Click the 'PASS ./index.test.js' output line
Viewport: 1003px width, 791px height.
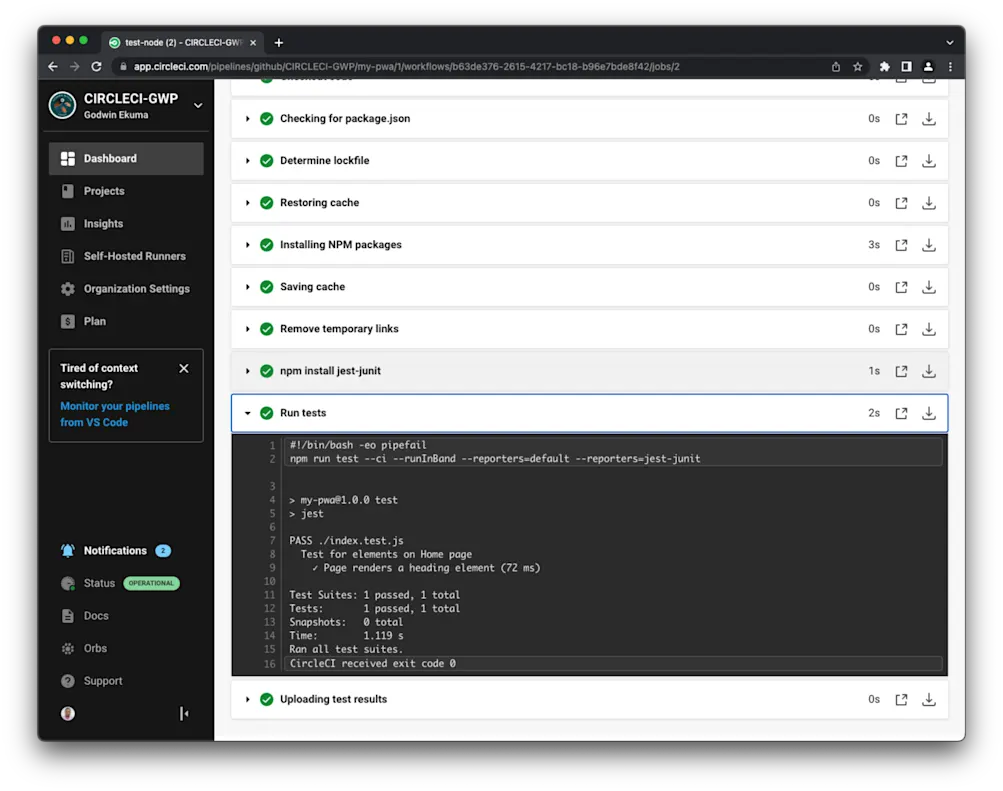coord(346,541)
